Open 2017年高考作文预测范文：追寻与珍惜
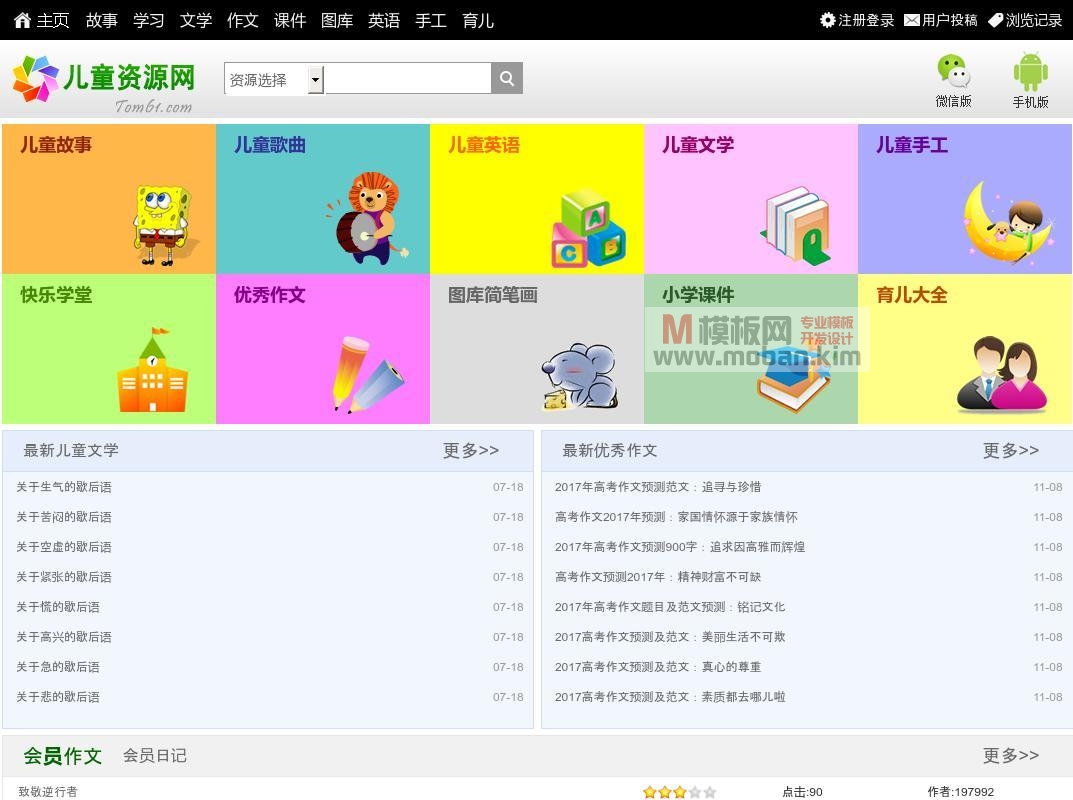Screen dimensions: 1073x800 pos(658,487)
